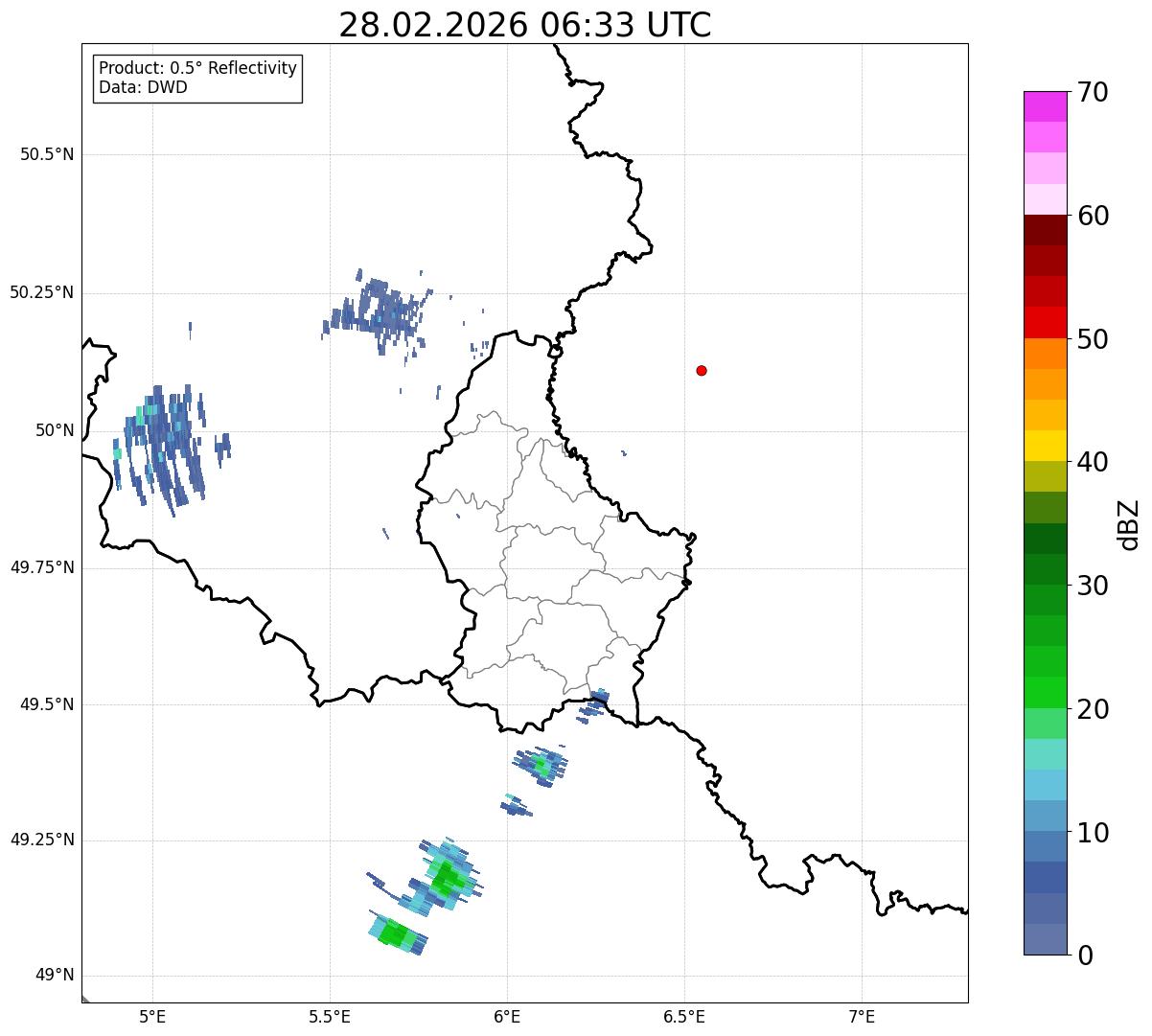Screen dimensions: 1152x1036
Task: Click the Product: 0.5° Reflectivity label
Action: tap(197, 69)
